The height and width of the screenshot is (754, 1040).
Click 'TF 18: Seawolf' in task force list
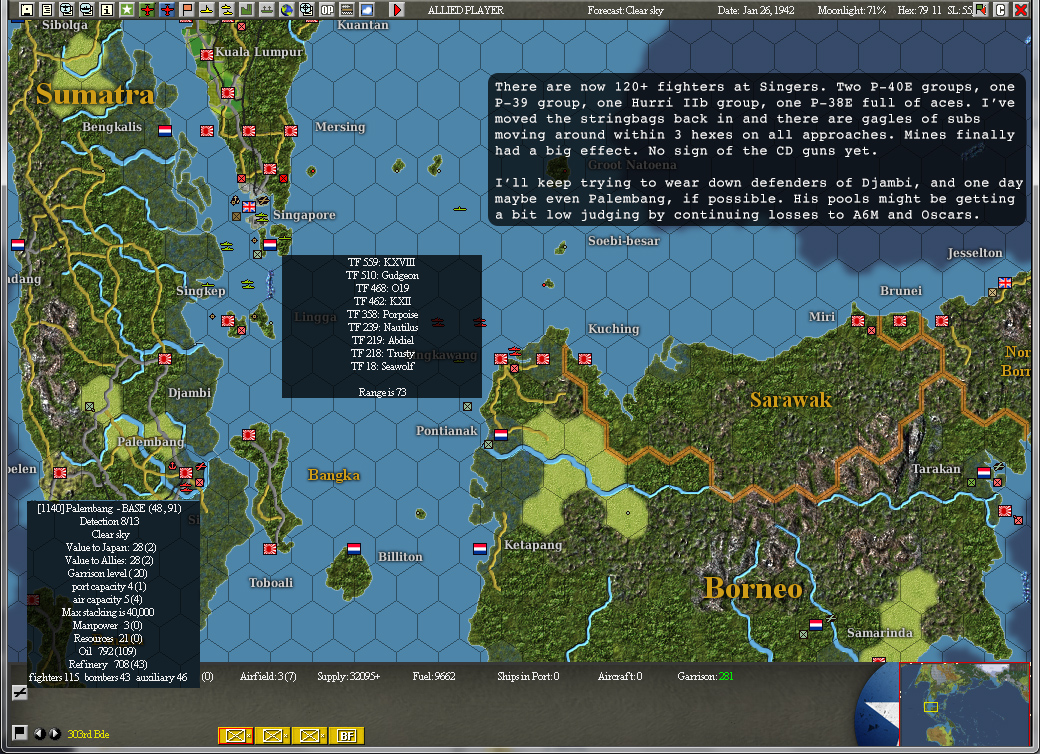click(x=382, y=366)
